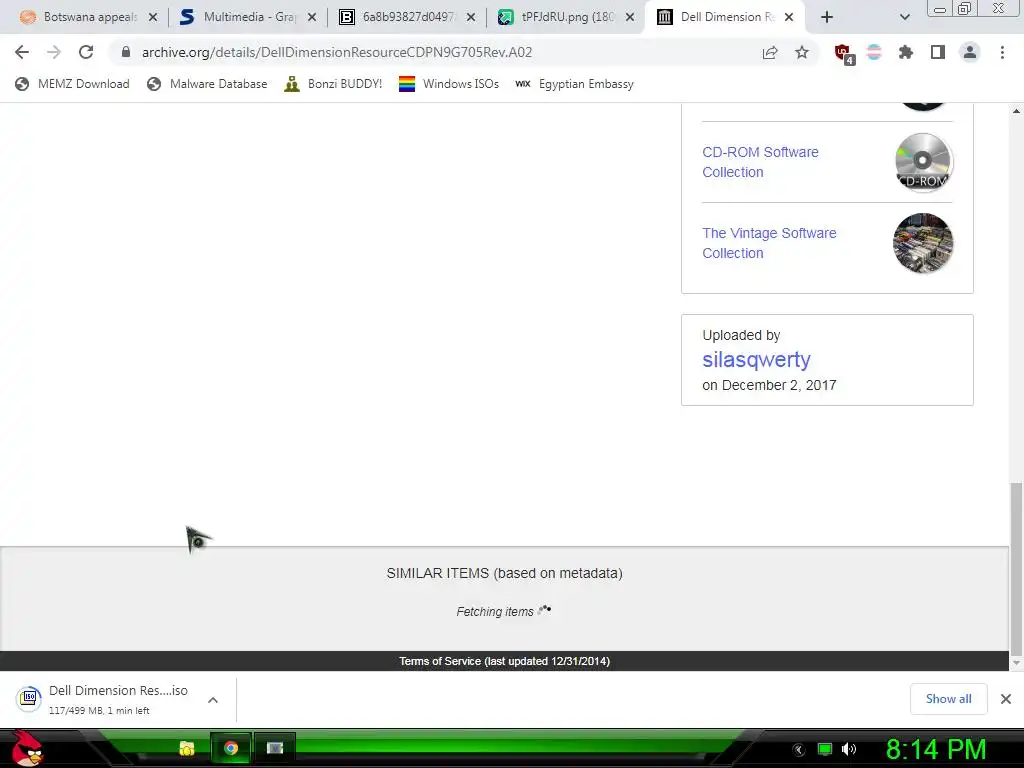The image size is (1024, 768).
Task: Open uploader silasqwerty's profile
Action: (756, 359)
